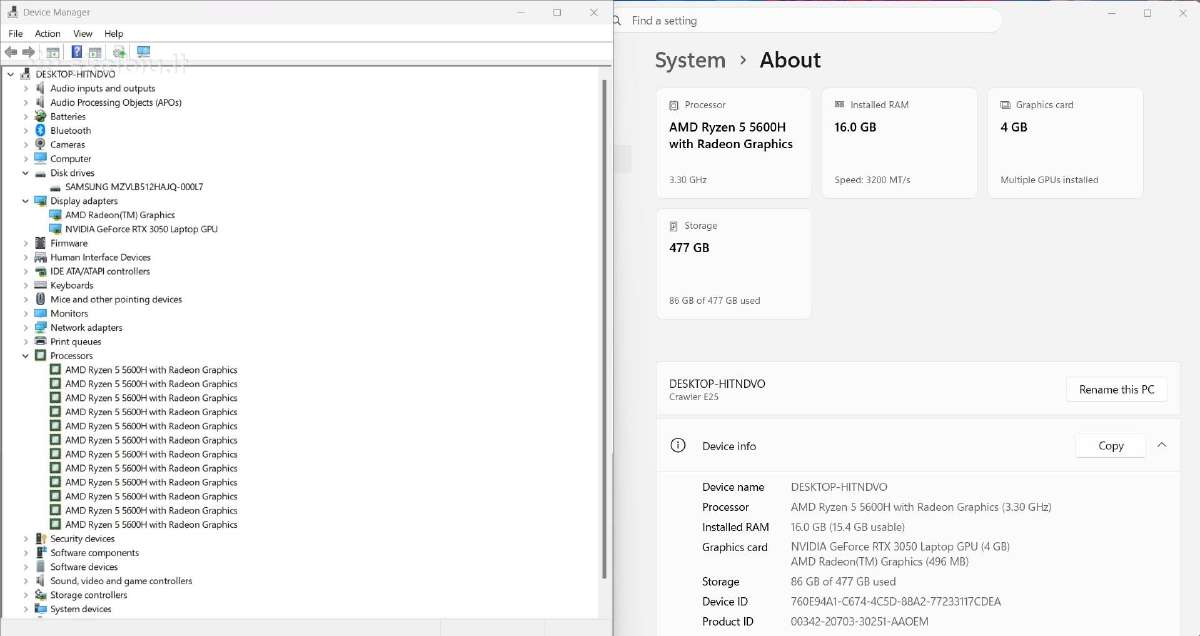Click the Sound, video and game controllers icon
The height and width of the screenshot is (636, 1200).
tap(41, 581)
